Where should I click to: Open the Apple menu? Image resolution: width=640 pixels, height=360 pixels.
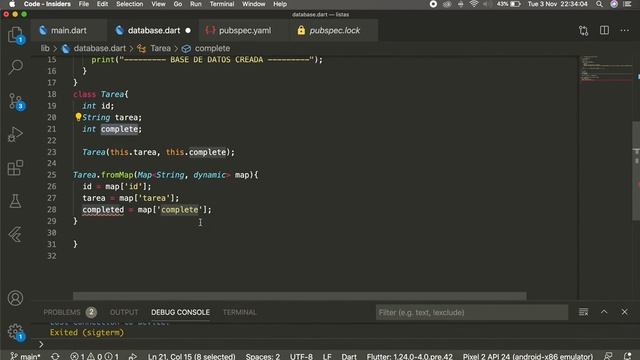[12, 4]
